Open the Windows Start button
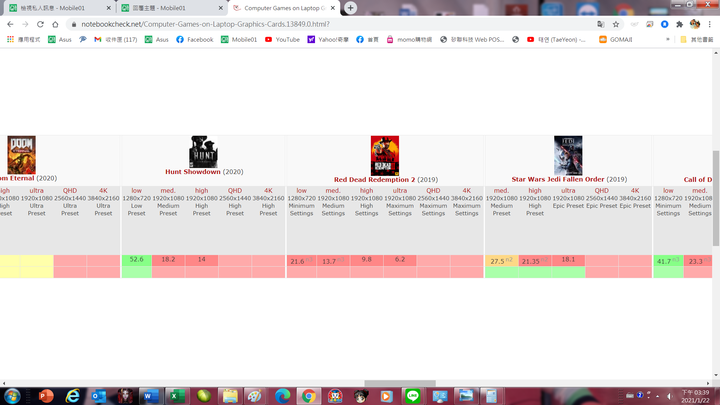The width and height of the screenshot is (720, 405). pyautogui.click(x=12, y=396)
